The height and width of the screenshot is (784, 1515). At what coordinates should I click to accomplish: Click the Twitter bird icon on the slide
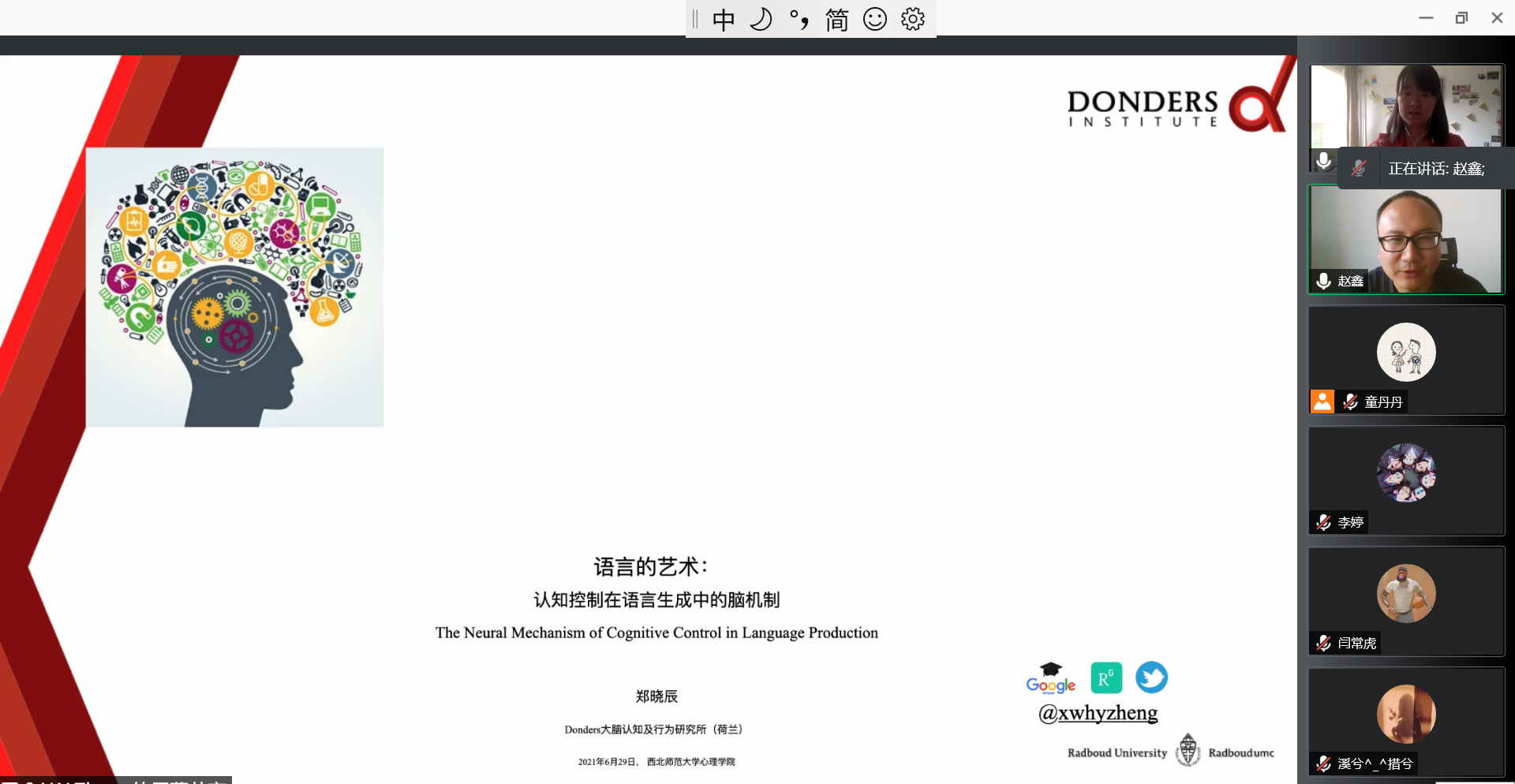tap(1151, 678)
